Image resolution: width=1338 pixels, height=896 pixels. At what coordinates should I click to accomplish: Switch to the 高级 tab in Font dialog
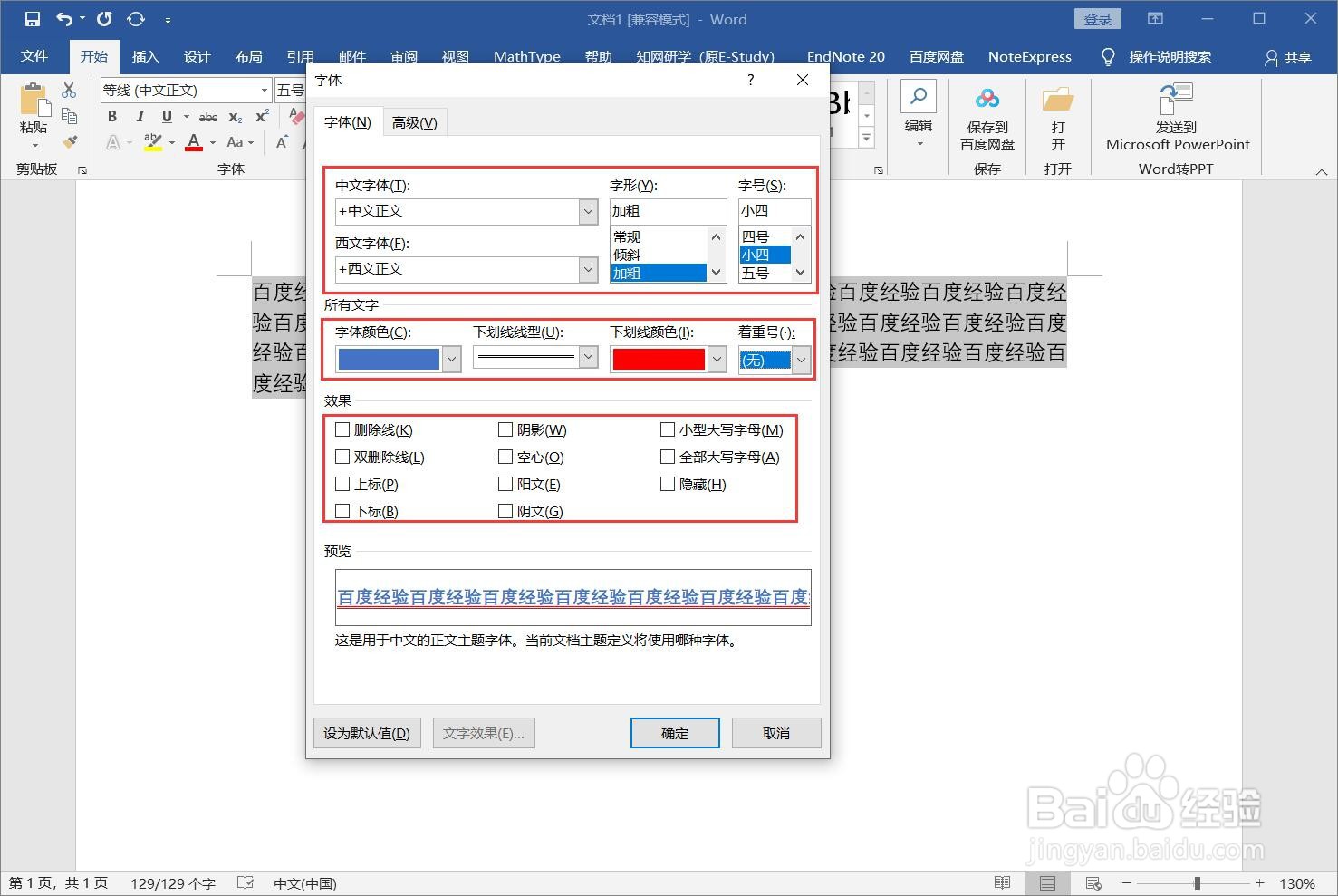415,121
